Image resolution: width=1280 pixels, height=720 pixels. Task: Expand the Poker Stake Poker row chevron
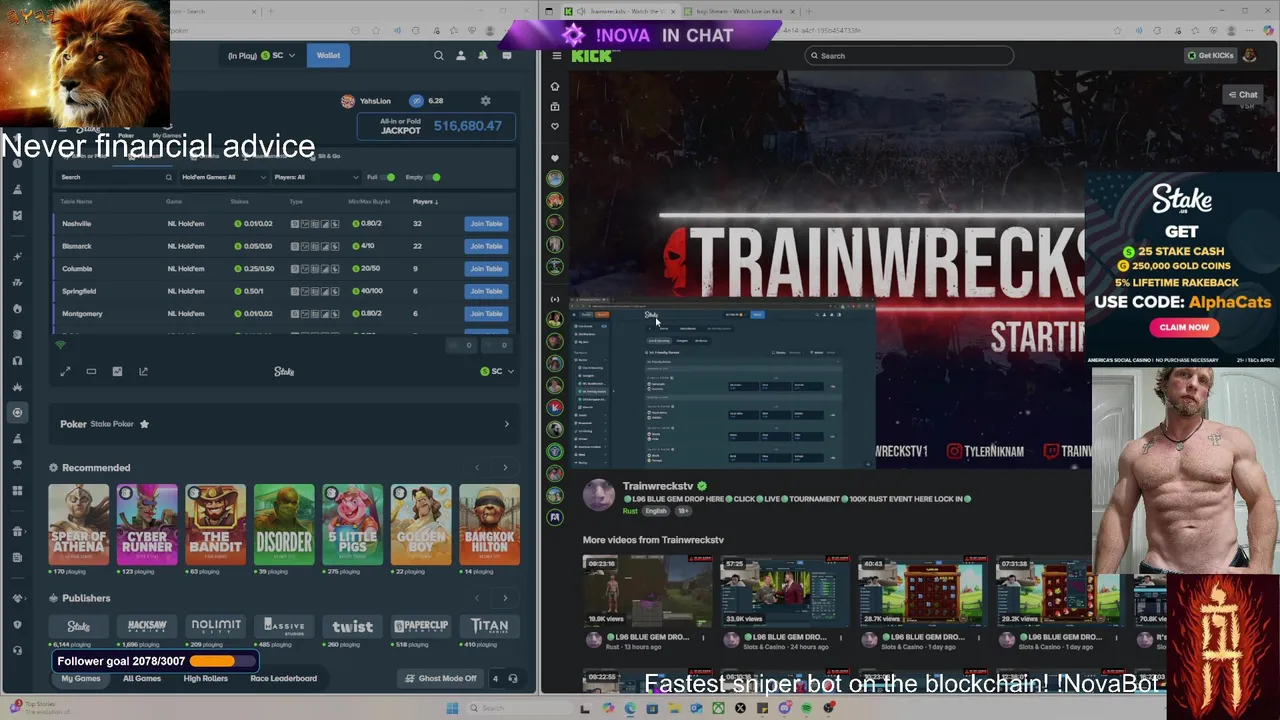506,424
